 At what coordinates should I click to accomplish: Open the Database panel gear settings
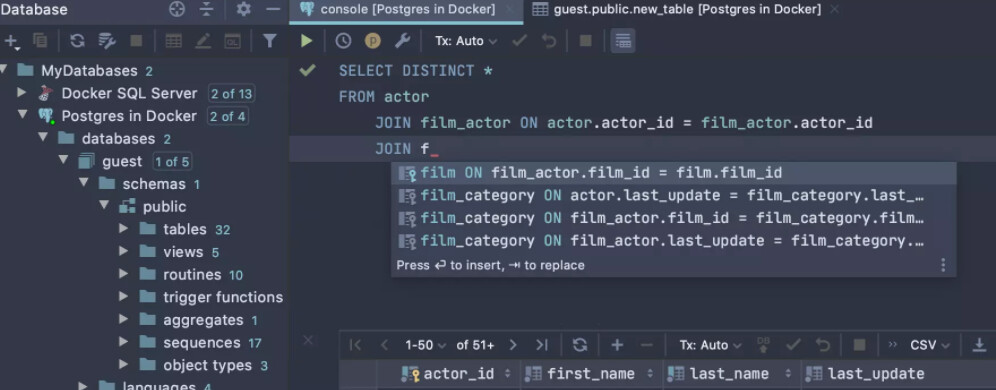[x=243, y=10]
